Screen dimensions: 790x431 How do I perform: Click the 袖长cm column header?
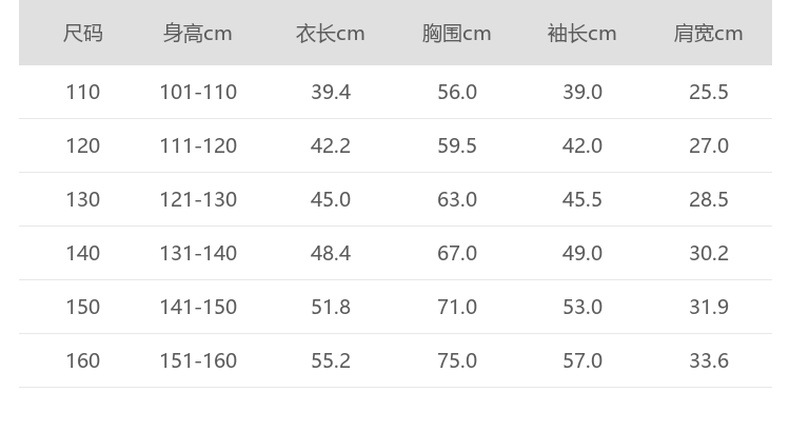582,34
